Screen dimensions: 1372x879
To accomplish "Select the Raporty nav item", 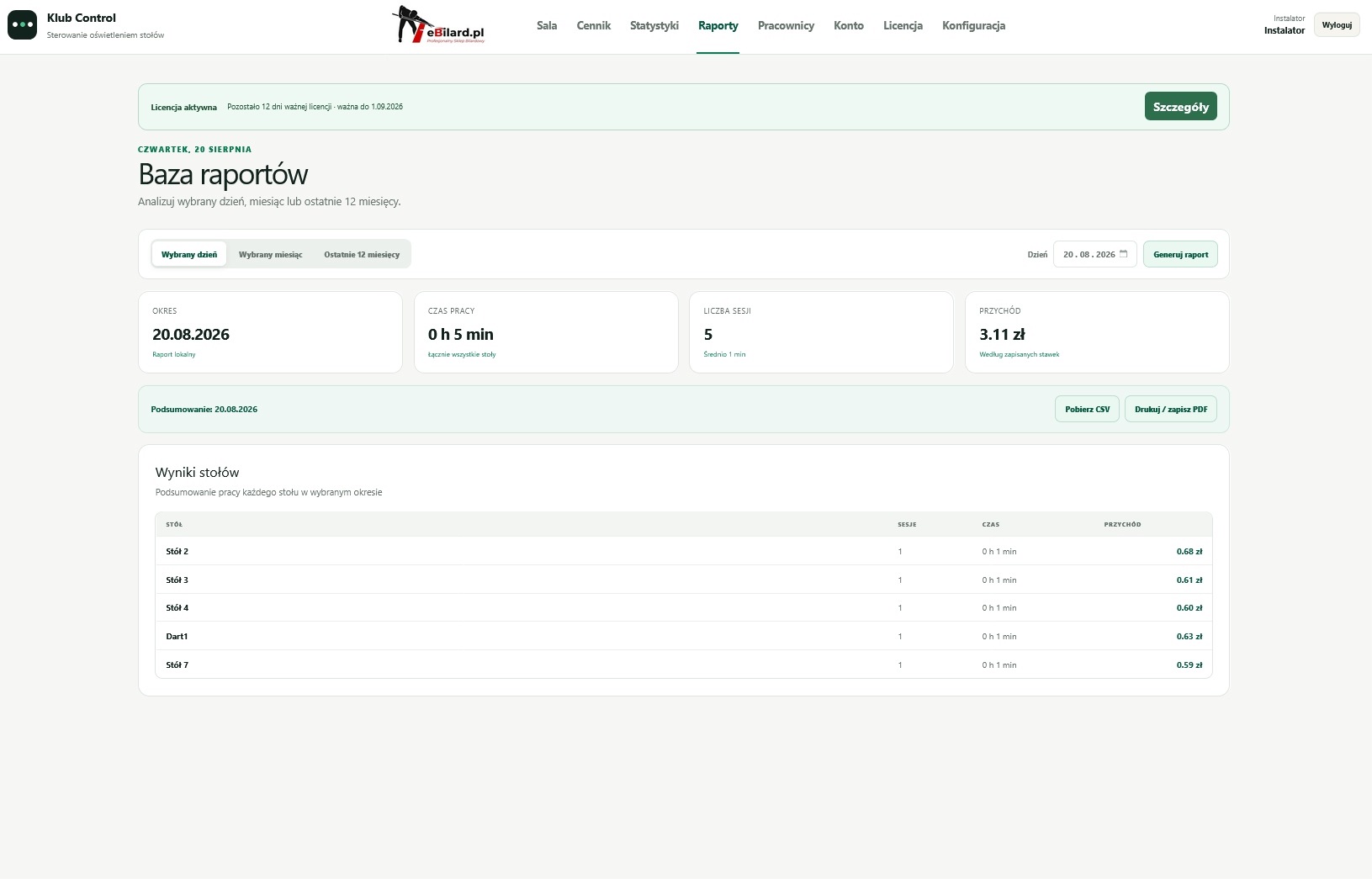I will (x=718, y=25).
